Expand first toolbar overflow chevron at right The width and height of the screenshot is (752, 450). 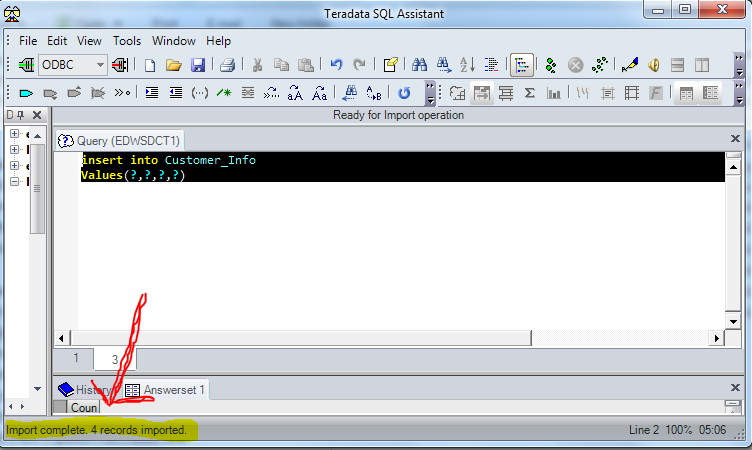click(x=739, y=65)
